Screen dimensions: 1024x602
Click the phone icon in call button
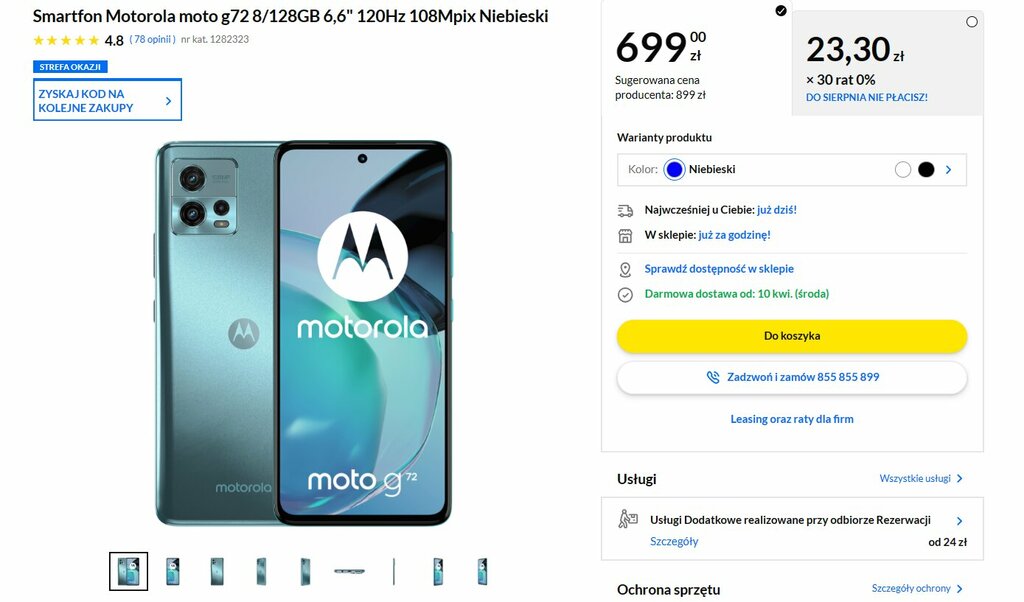click(x=712, y=377)
